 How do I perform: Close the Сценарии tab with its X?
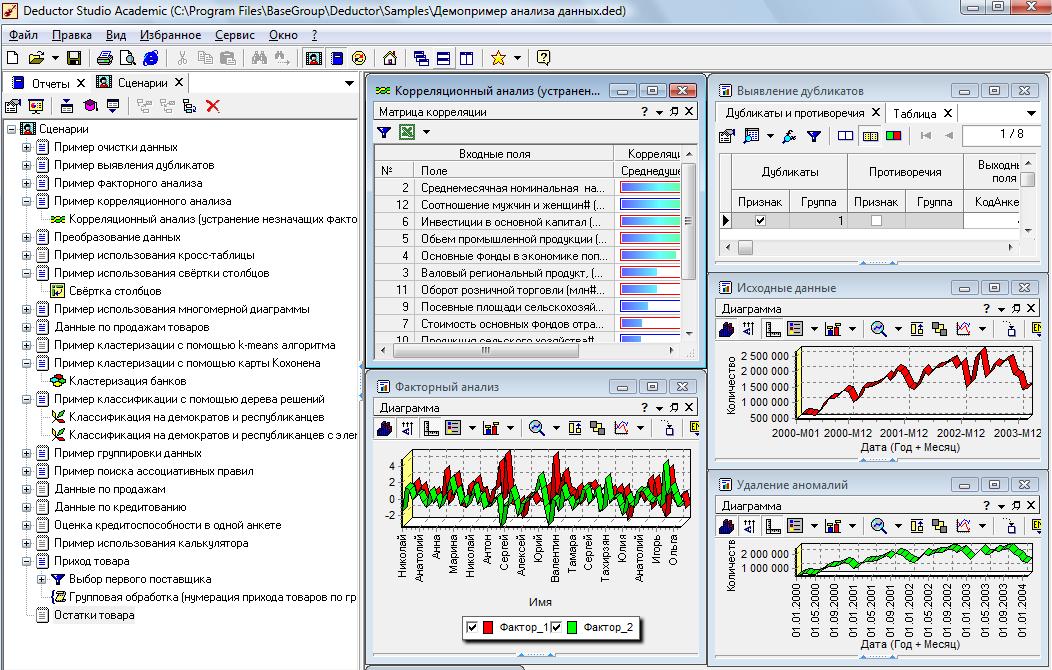click(178, 82)
